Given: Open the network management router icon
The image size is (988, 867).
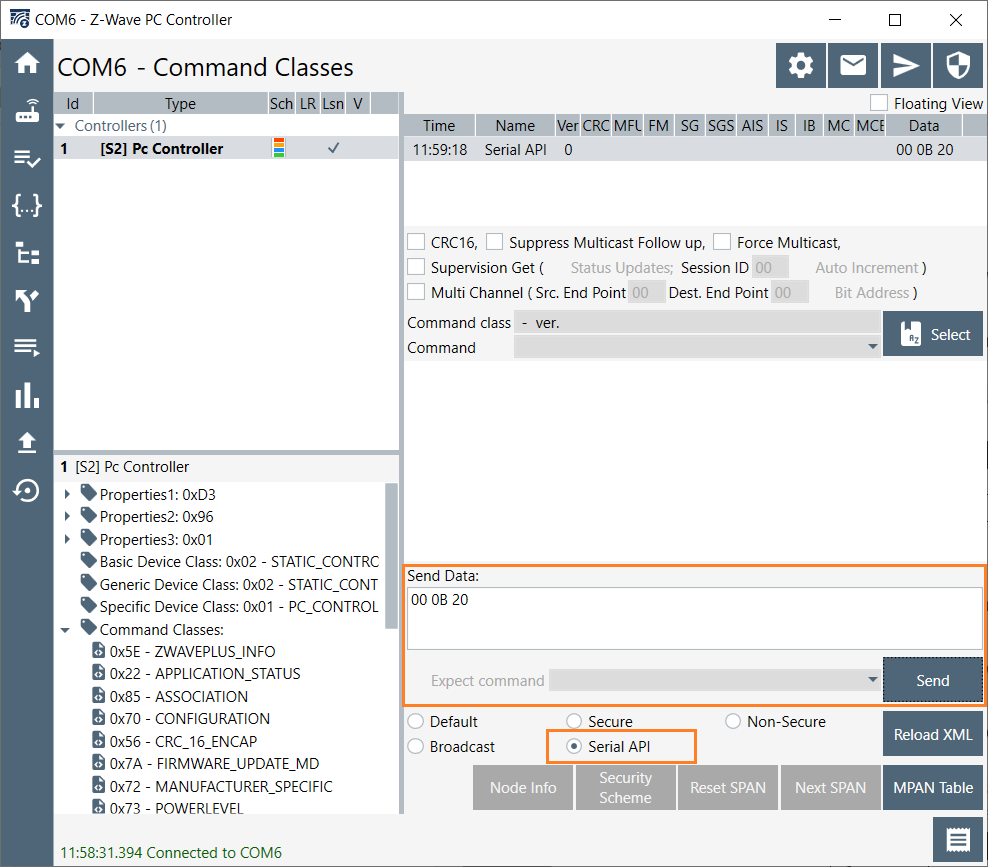Looking at the screenshot, I should 27,111.
